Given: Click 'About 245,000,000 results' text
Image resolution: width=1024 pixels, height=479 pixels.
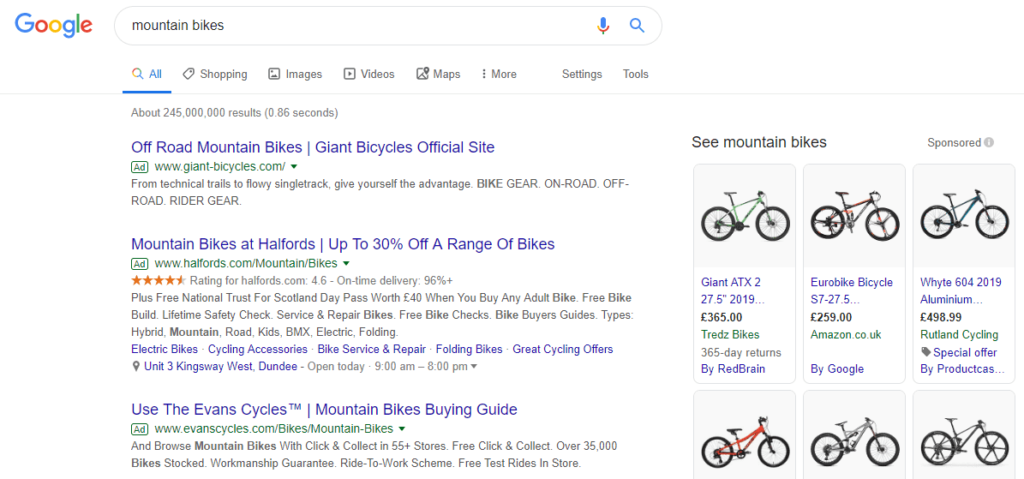Looking at the screenshot, I should pos(196,113).
